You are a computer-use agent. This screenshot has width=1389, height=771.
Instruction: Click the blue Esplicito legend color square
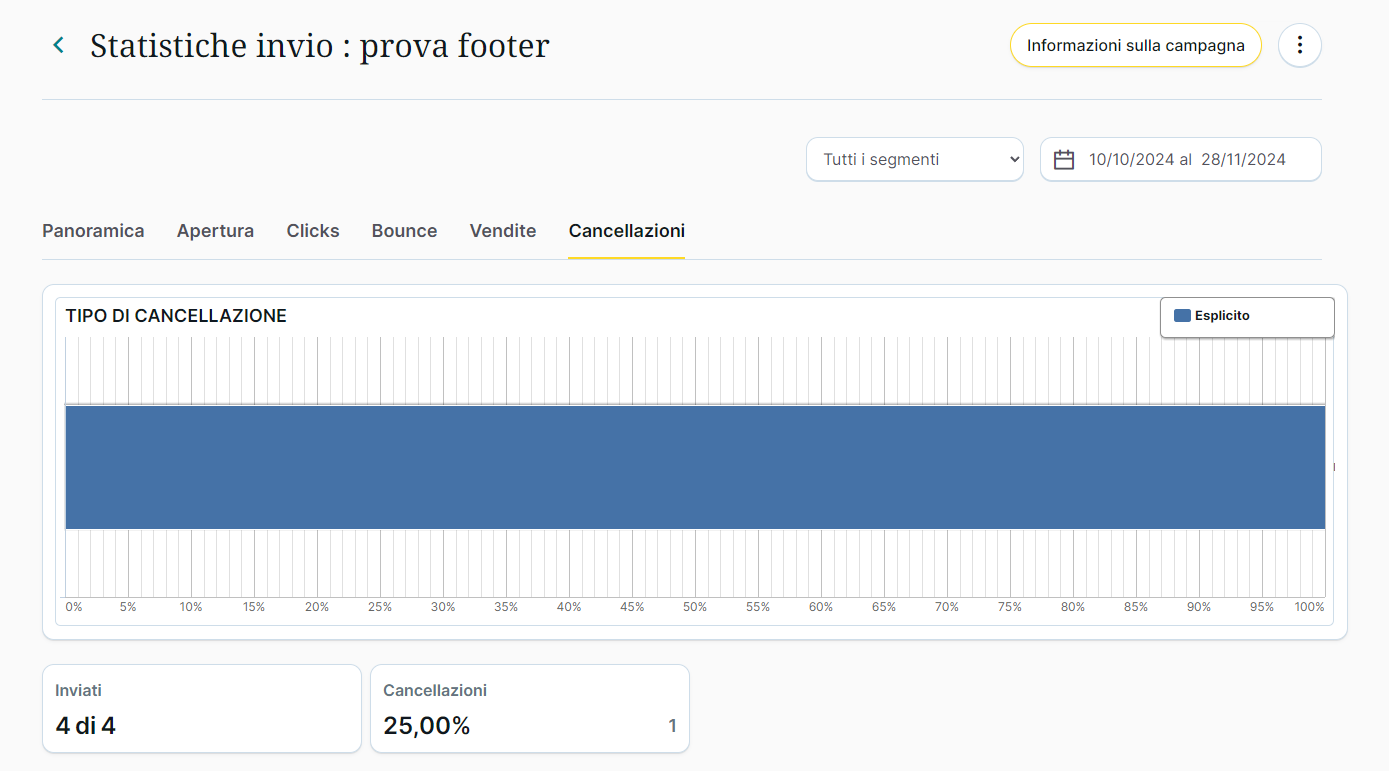(x=1182, y=316)
